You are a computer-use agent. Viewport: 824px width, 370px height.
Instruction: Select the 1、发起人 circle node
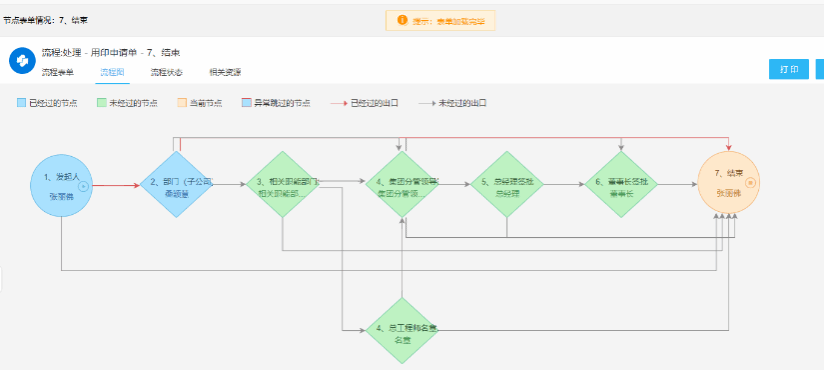click(x=61, y=186)
